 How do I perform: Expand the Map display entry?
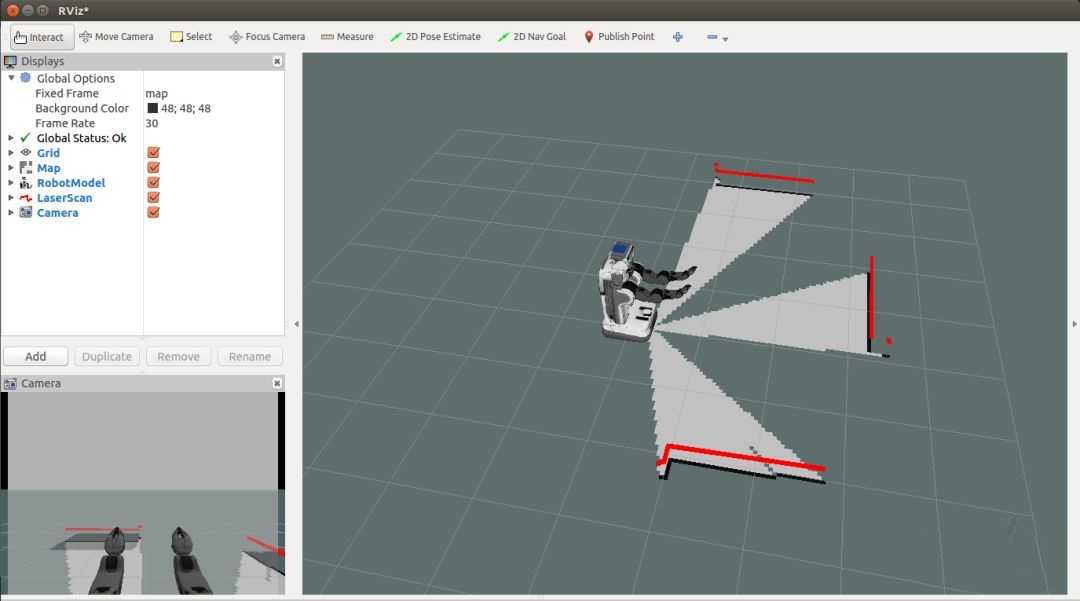coord(11,168)
